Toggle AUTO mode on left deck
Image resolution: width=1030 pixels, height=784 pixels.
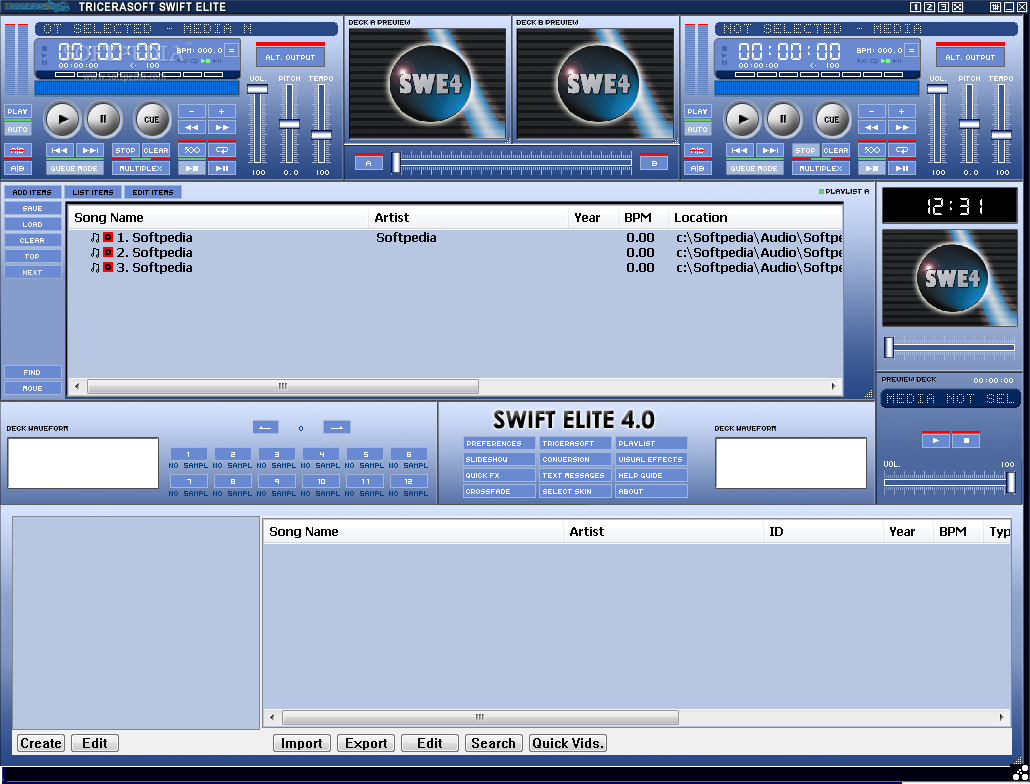[17, 129]
